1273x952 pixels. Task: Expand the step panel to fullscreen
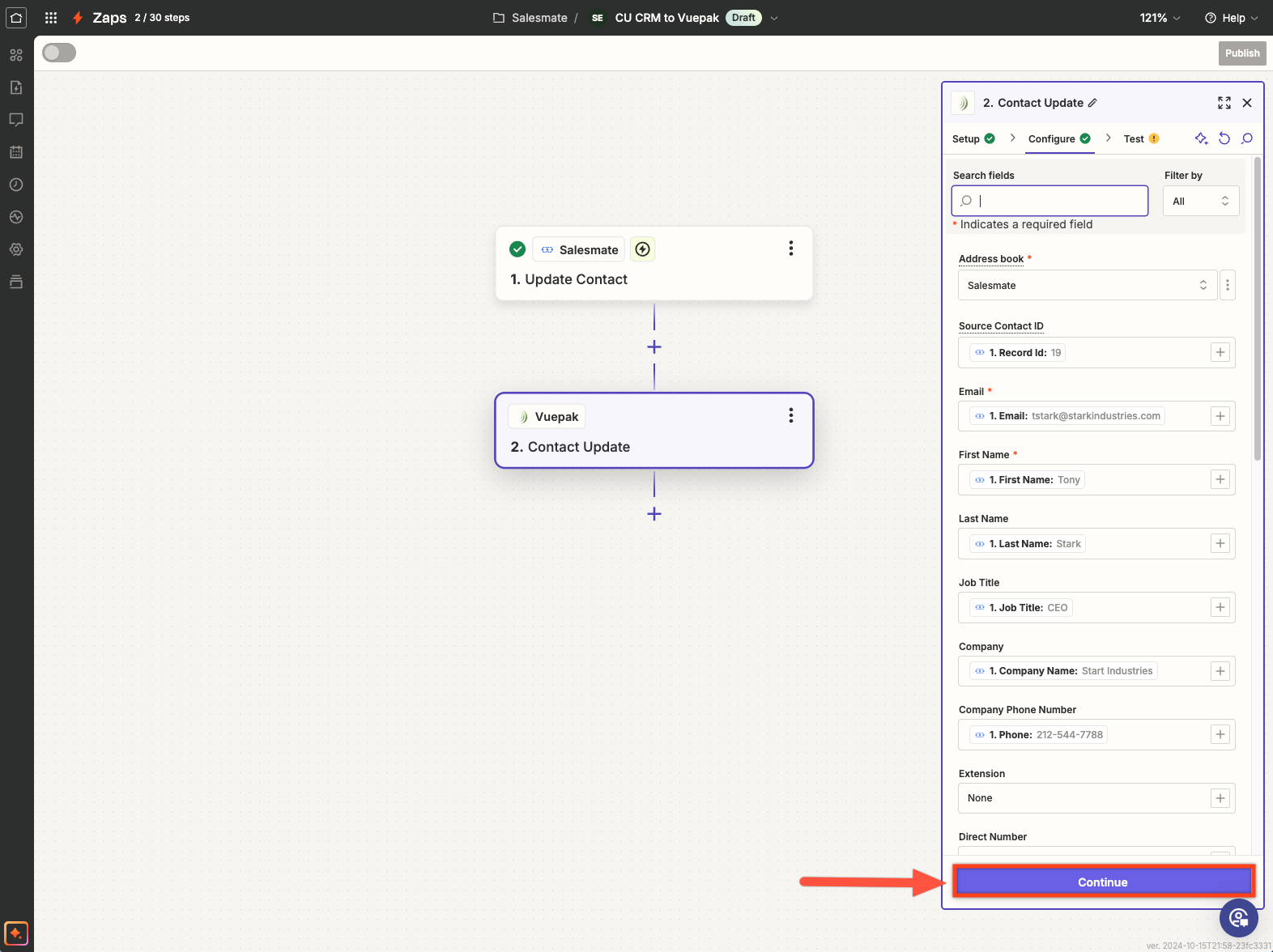[x=1224, y=103]
